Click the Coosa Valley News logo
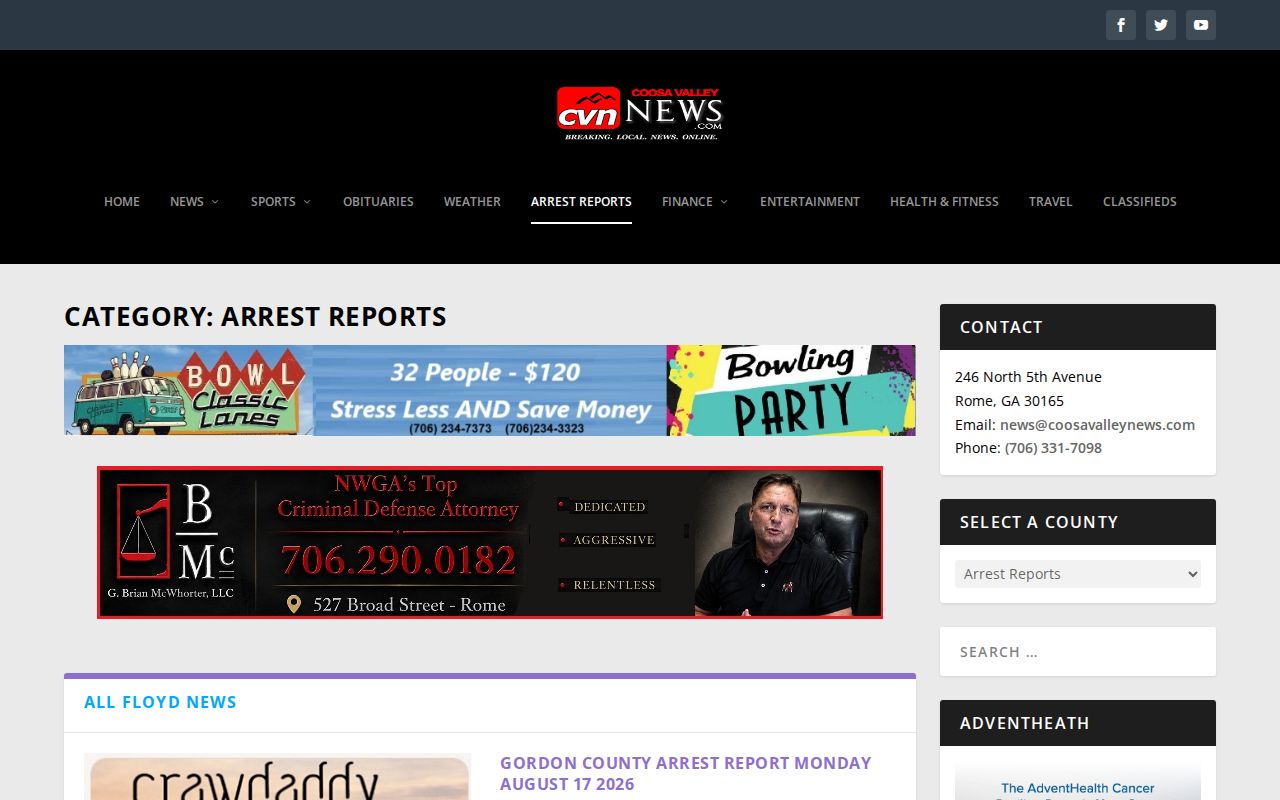This screenshot has height=800, width=1280. [640, 113]
